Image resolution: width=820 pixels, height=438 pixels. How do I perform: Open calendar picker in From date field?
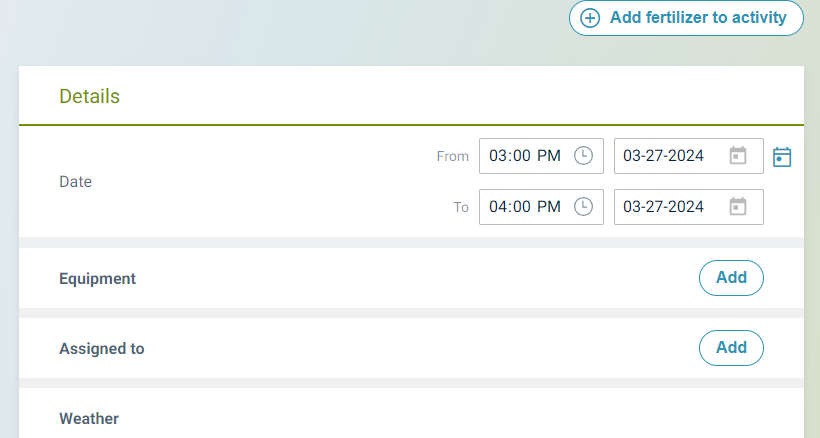tap(738, 156)
